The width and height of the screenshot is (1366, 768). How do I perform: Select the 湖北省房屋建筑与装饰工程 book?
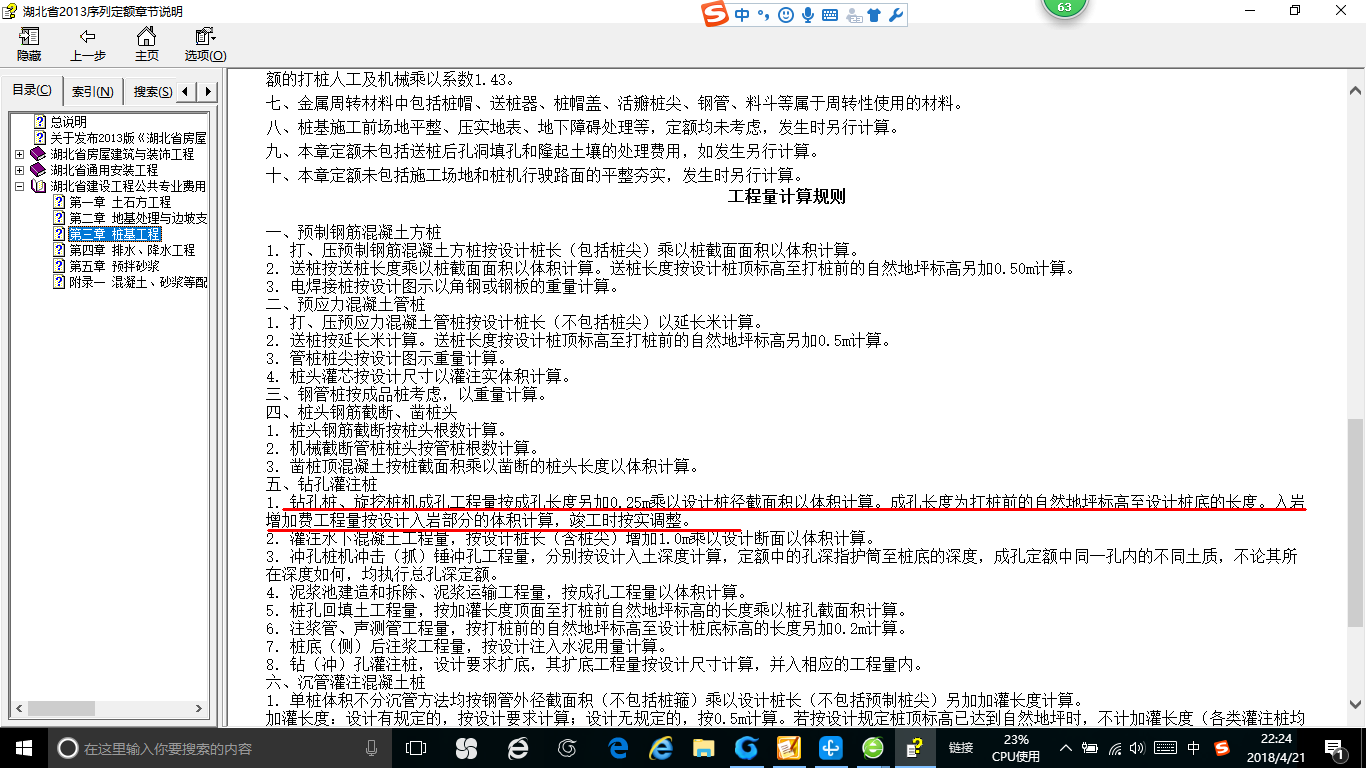122,154
